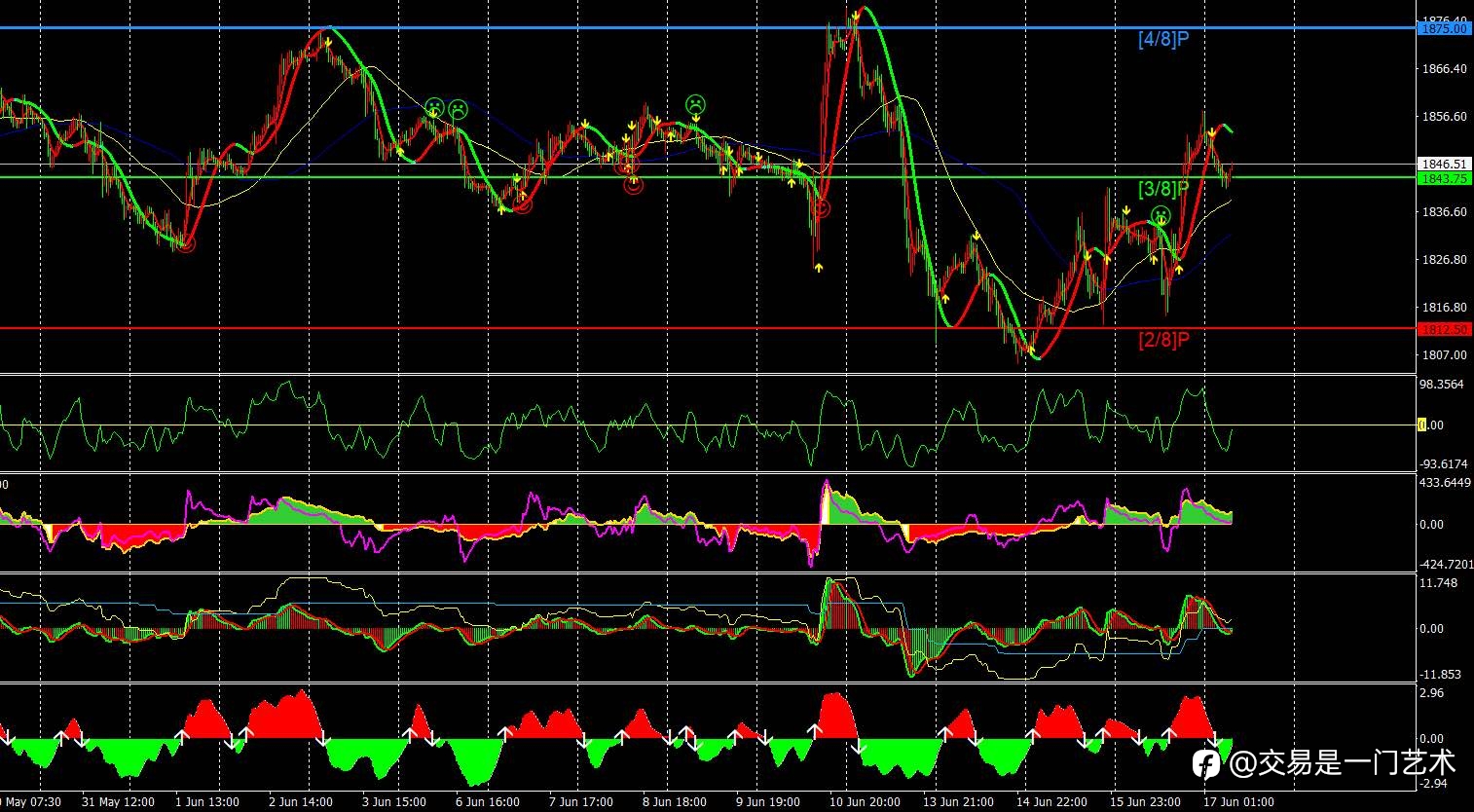
Task: Select the green [3/8]P level label
Action: (1163, 189)
